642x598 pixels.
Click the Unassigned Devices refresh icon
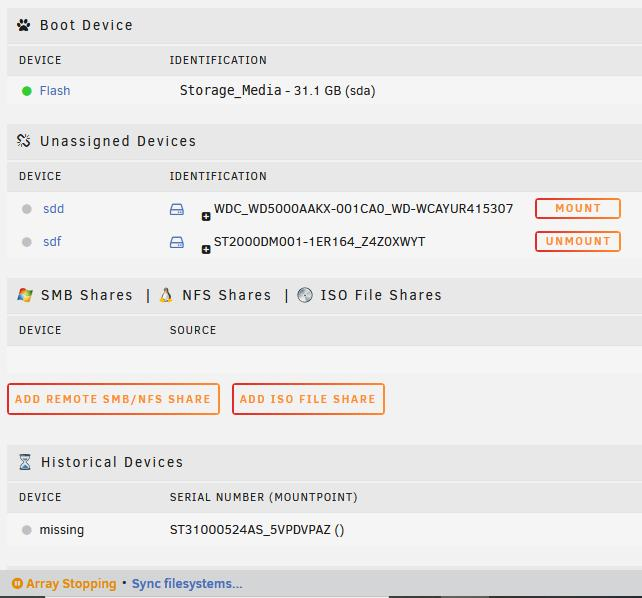click(24, 141)
